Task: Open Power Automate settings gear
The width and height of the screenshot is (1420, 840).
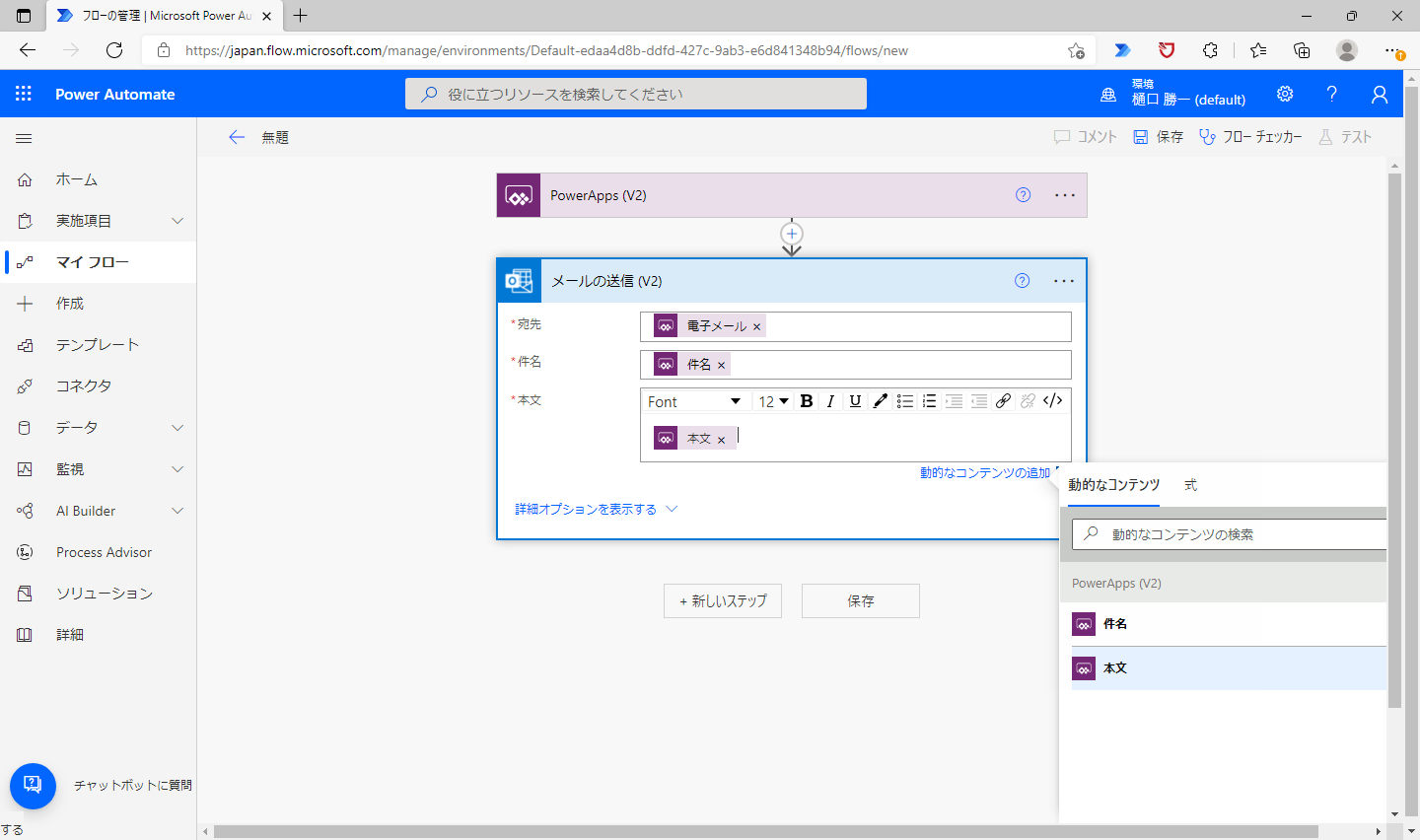Action: [1285, 94]
